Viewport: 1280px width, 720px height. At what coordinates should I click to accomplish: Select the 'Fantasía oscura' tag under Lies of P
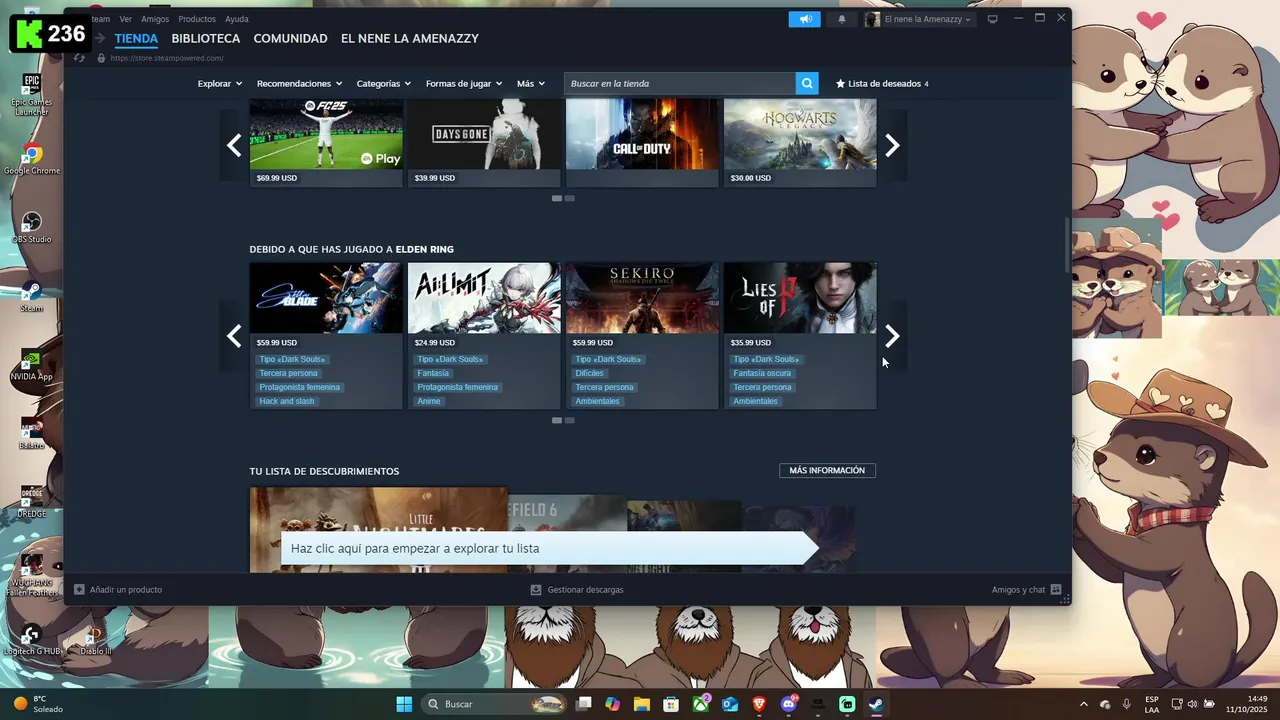coord(762,373)
